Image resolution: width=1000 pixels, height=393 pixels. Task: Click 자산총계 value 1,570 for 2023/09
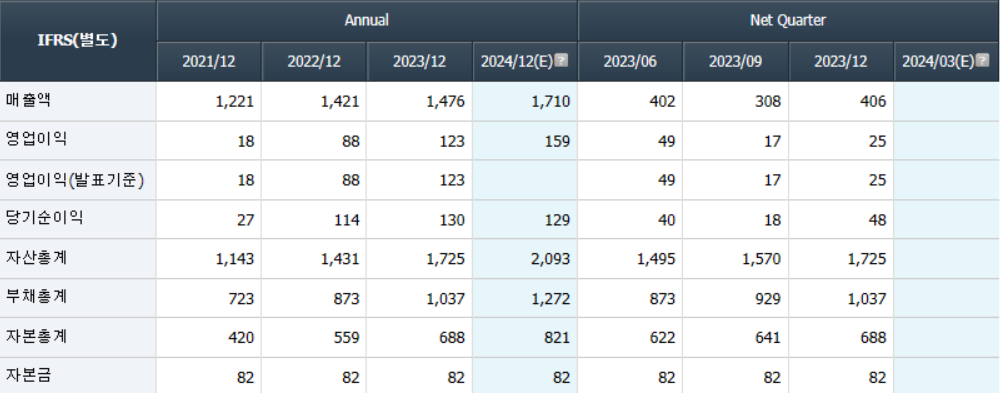761,260
